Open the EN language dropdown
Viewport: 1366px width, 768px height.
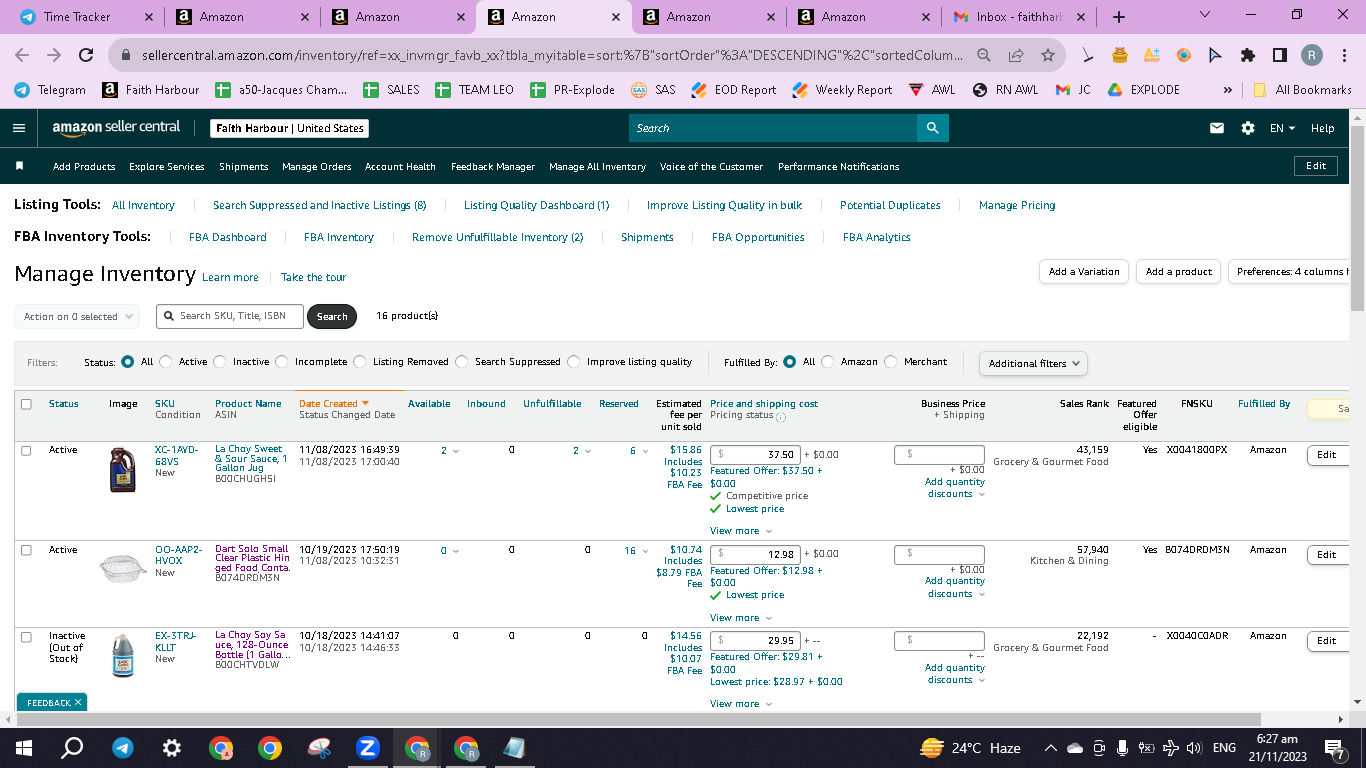(x=1282, y=128)
